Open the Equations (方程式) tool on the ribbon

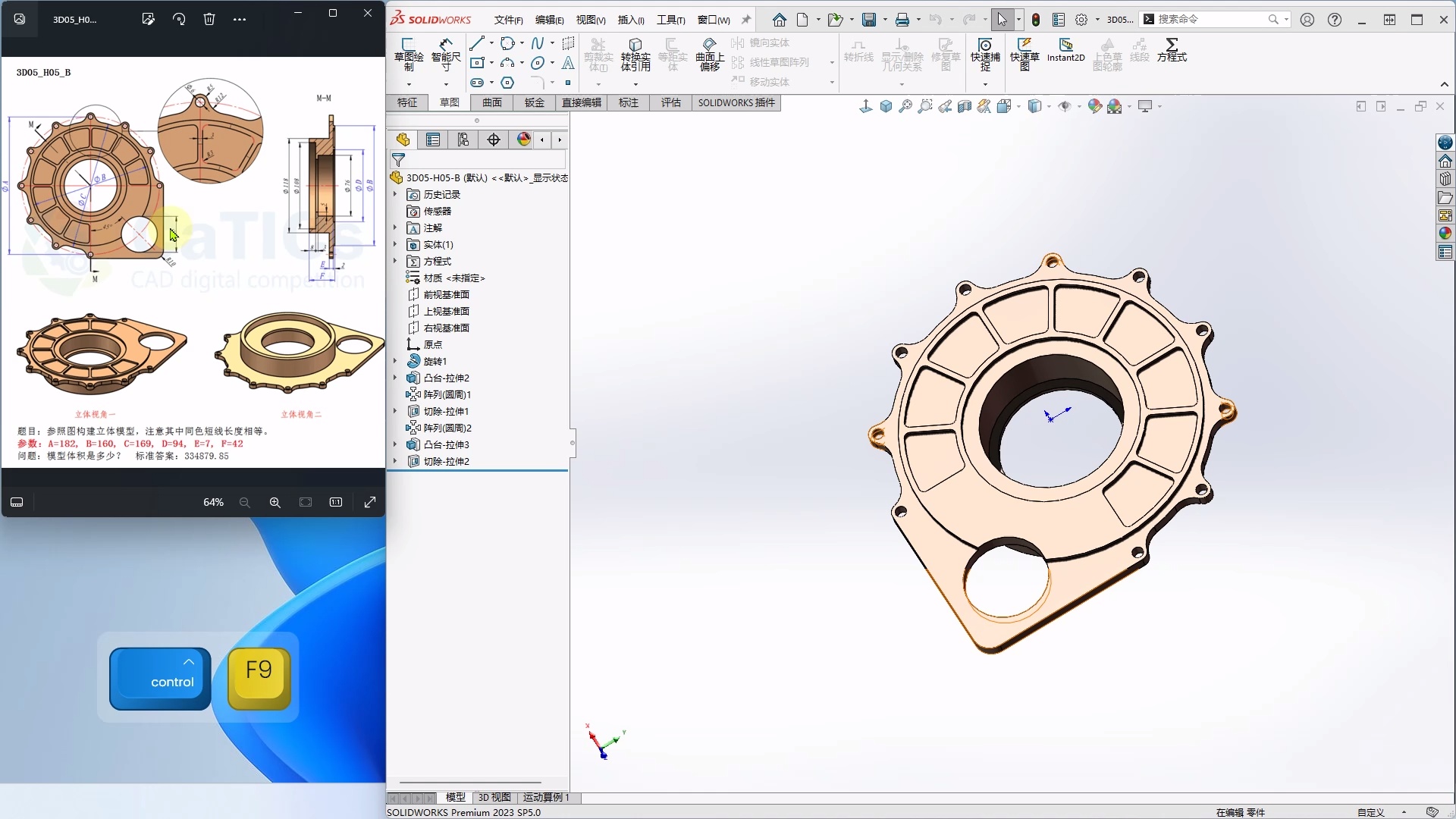[1172, 53]
